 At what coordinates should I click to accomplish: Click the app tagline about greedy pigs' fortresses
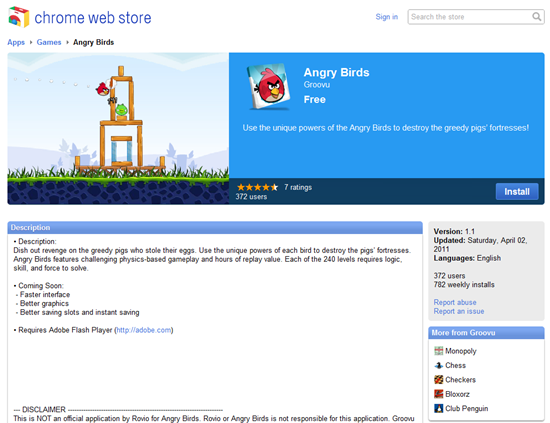[385, 128]
